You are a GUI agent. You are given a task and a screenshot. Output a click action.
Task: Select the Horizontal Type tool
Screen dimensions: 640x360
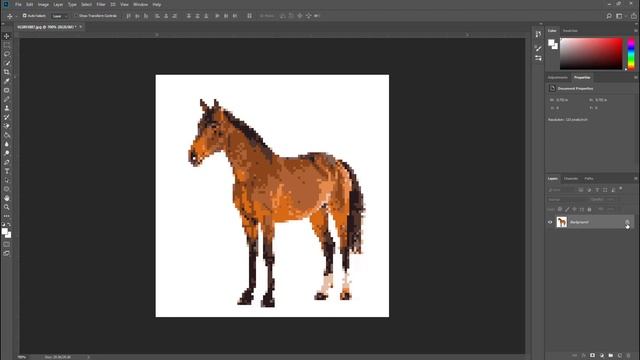pos(7,171)
